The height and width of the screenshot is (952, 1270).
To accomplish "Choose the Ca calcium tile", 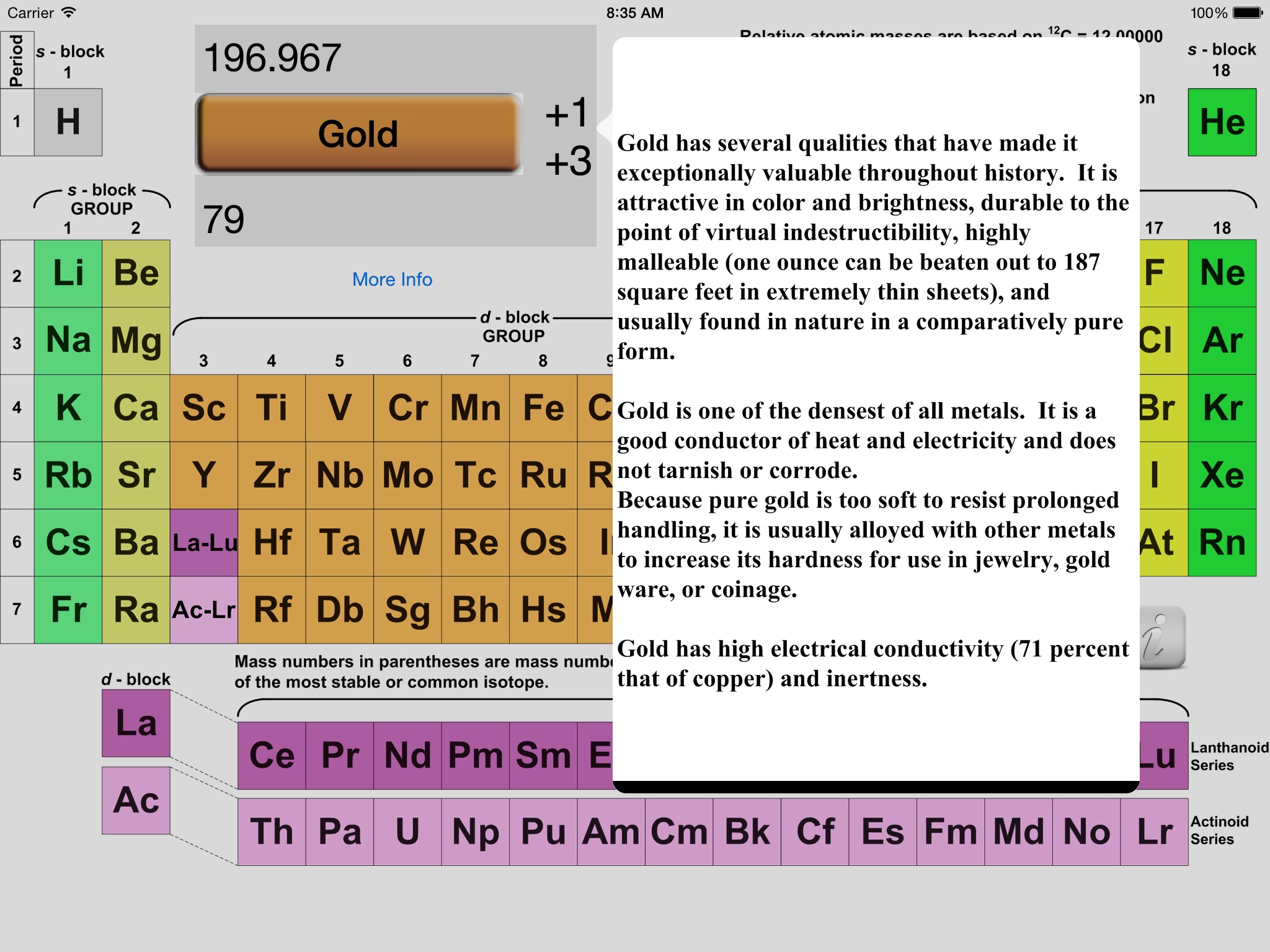I will pos(136,408).
